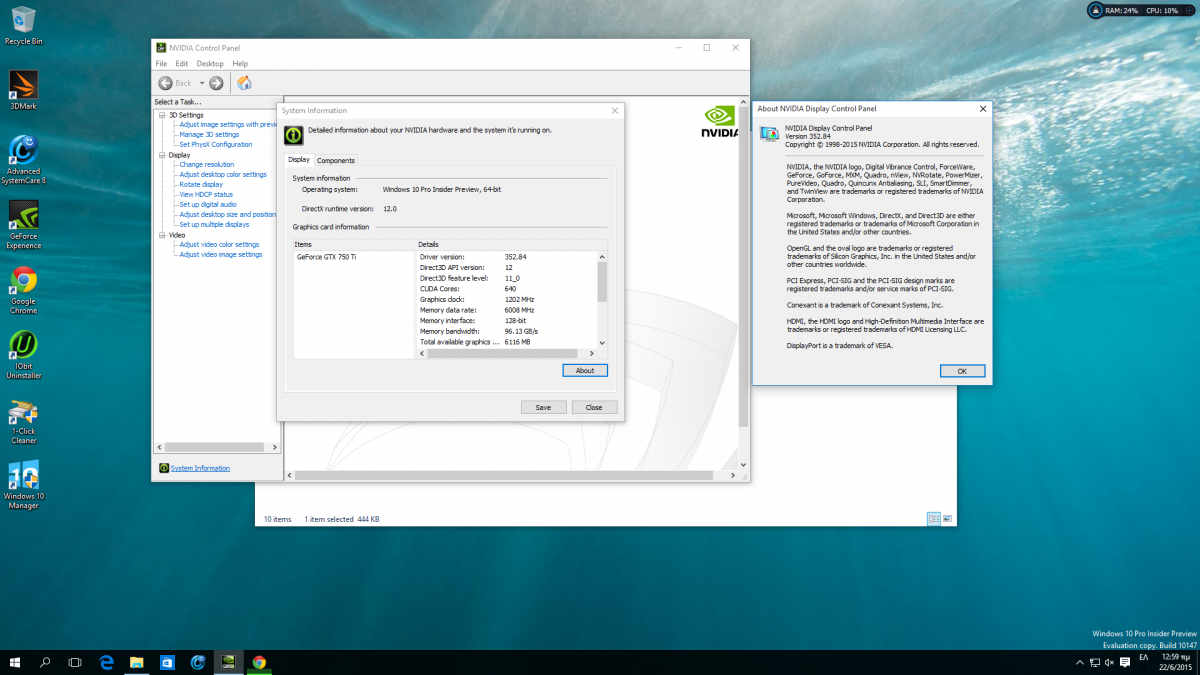Select Set up digital audio task

pos(208,204)
